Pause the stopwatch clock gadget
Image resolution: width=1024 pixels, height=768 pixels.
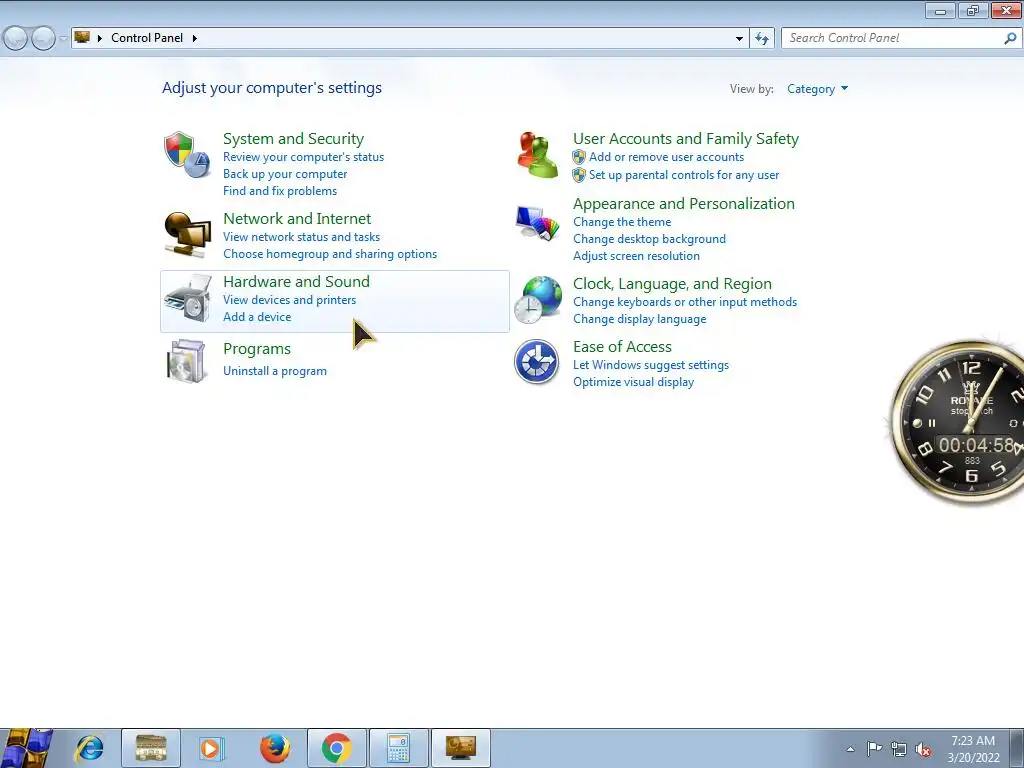point(932,423)
